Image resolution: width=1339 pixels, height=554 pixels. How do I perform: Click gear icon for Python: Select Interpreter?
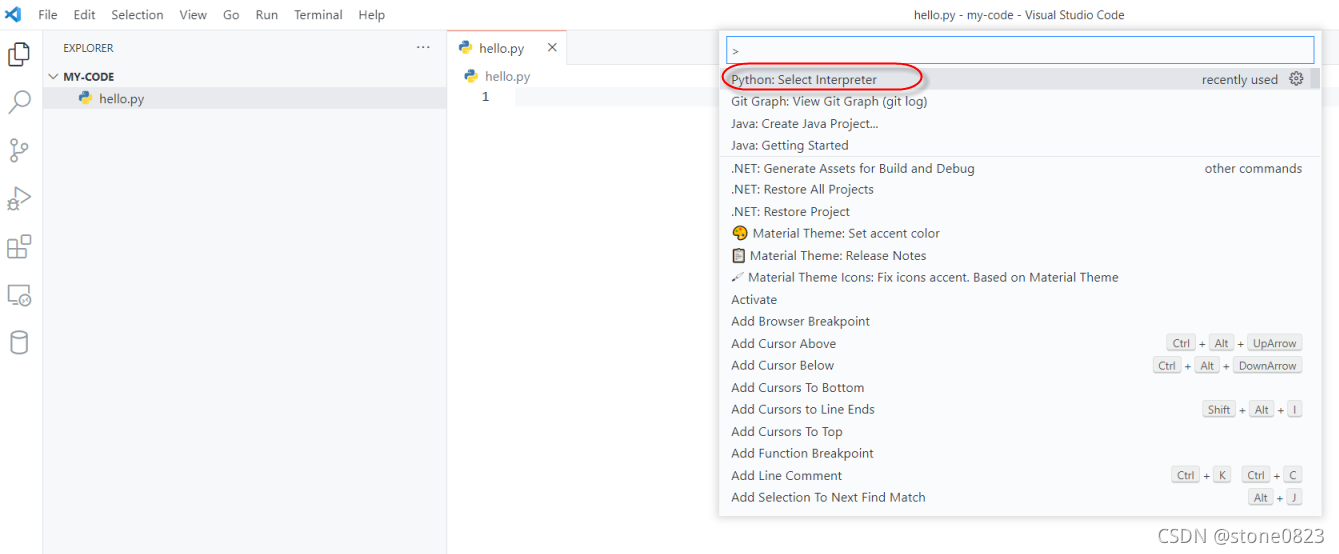click(1296, 79)
